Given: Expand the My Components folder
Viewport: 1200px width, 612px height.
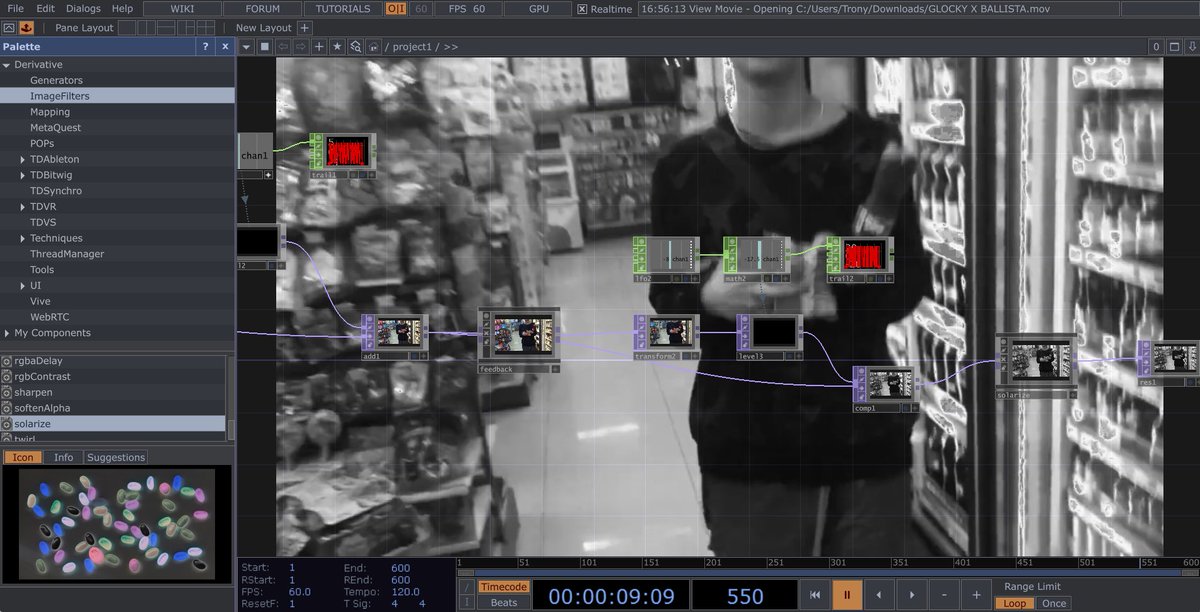Looking at the screenshot, I should click(7, 333).
